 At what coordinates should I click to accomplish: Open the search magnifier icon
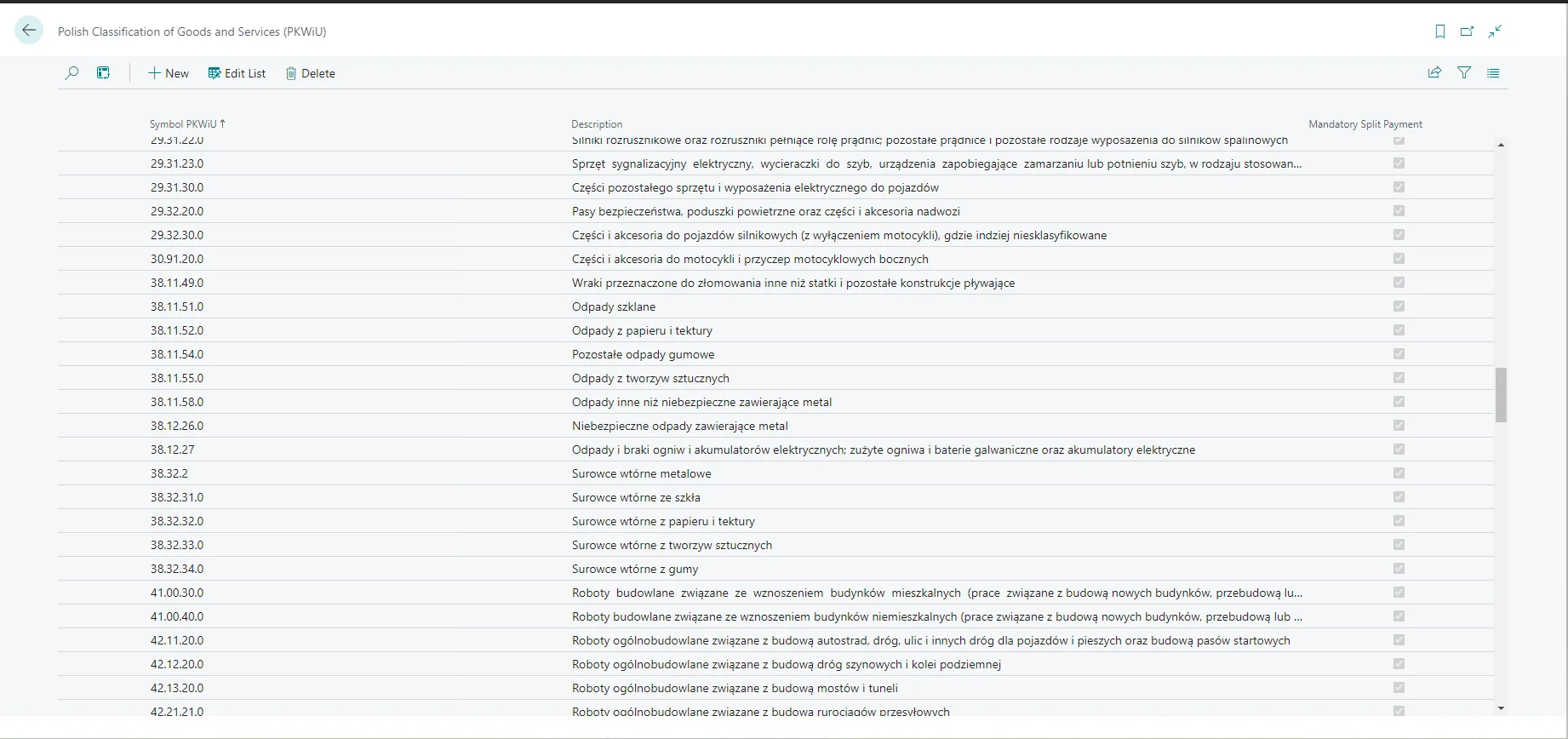72,73
